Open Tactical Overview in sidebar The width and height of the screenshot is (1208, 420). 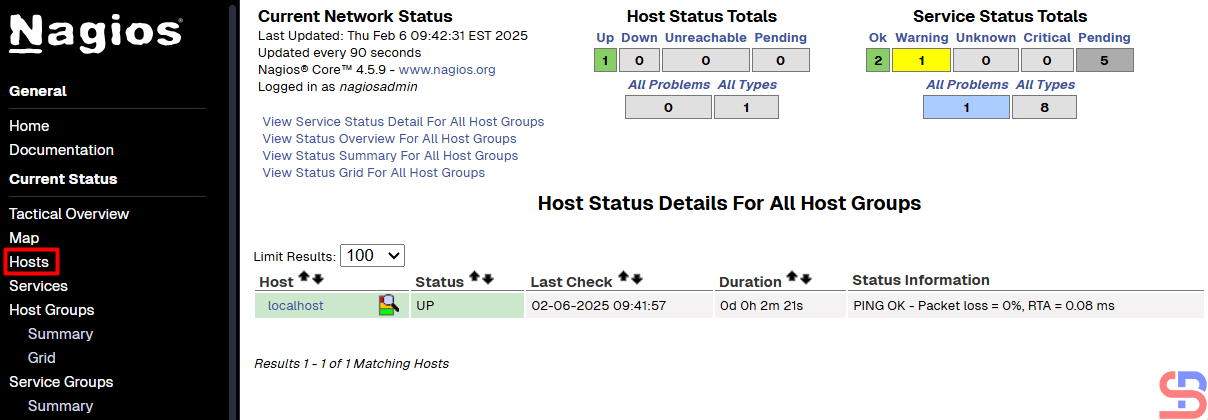[69, 214]
